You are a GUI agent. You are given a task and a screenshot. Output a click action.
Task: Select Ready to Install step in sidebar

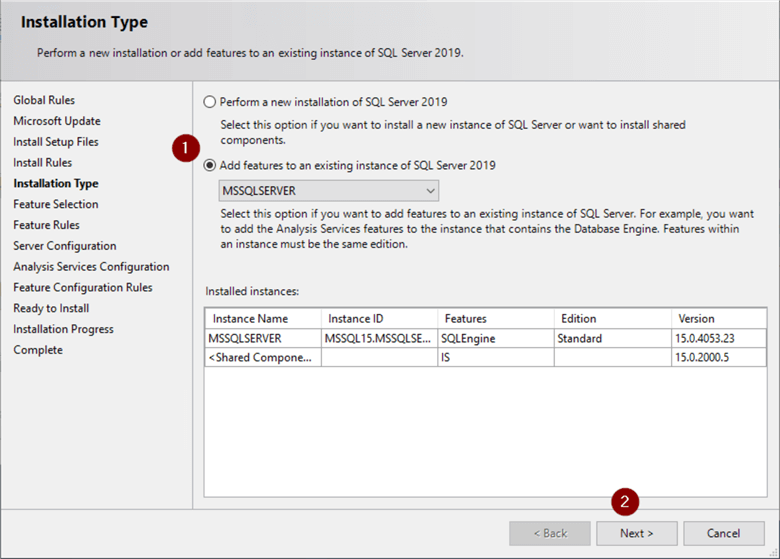[x=51, y=308]
